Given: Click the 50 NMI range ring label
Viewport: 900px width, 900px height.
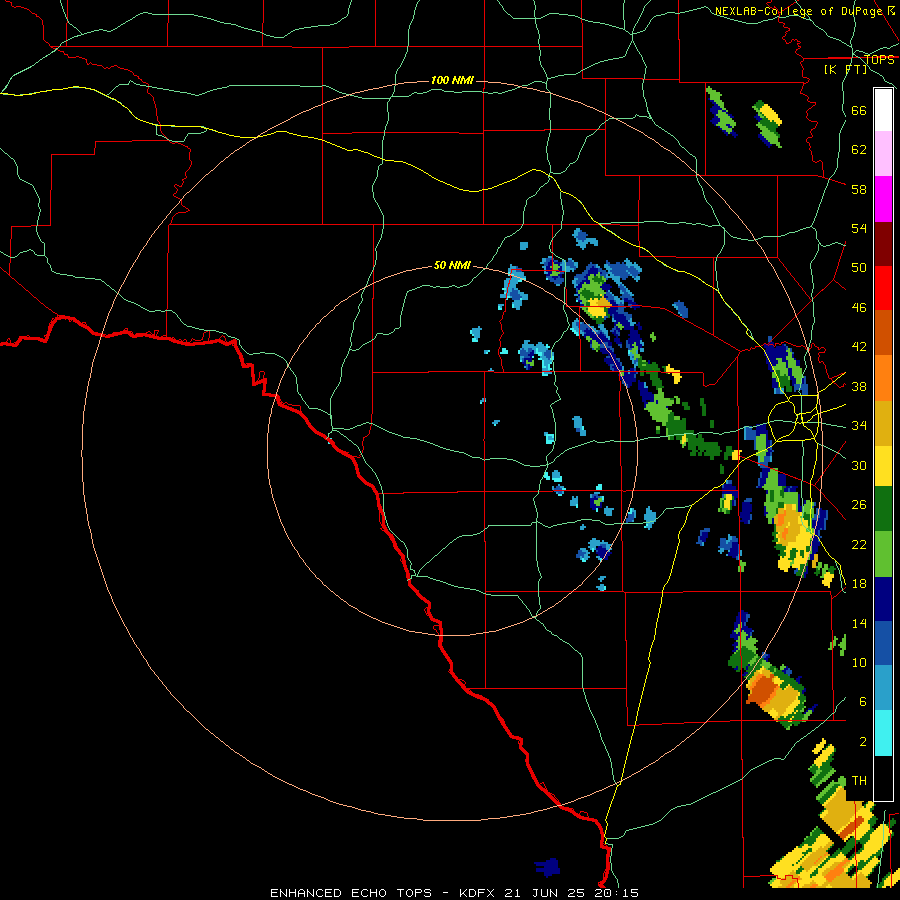Looking at the screenshot, I should (452, 265).
